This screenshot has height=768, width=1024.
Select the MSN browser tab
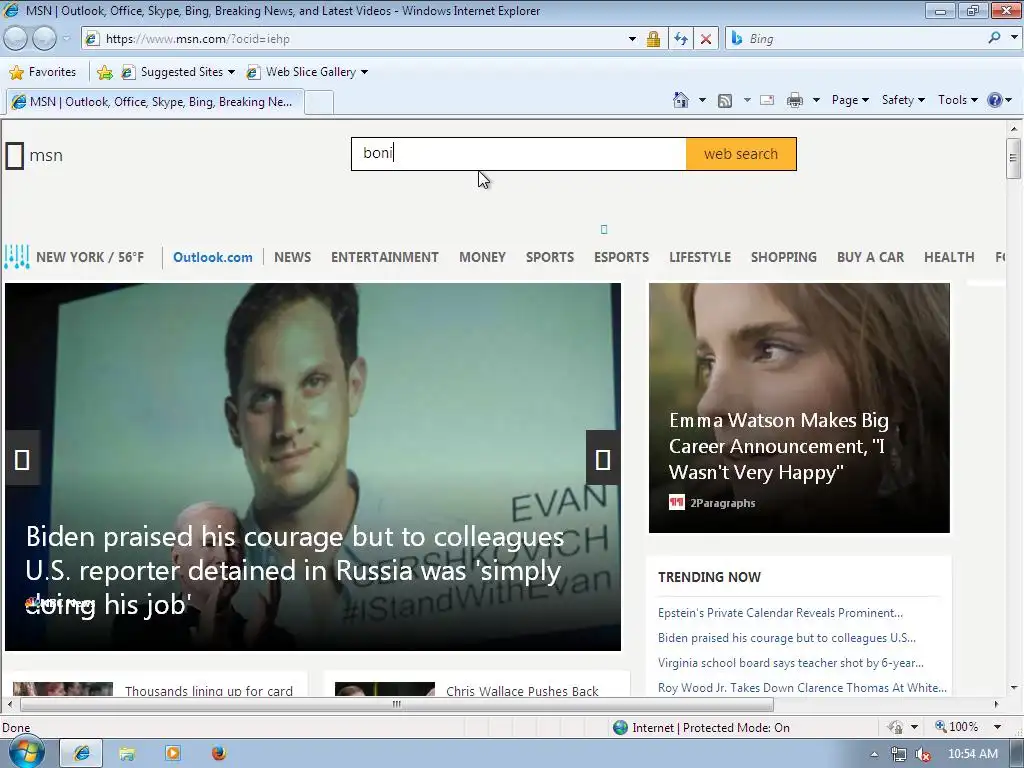(x=154, y=102)
